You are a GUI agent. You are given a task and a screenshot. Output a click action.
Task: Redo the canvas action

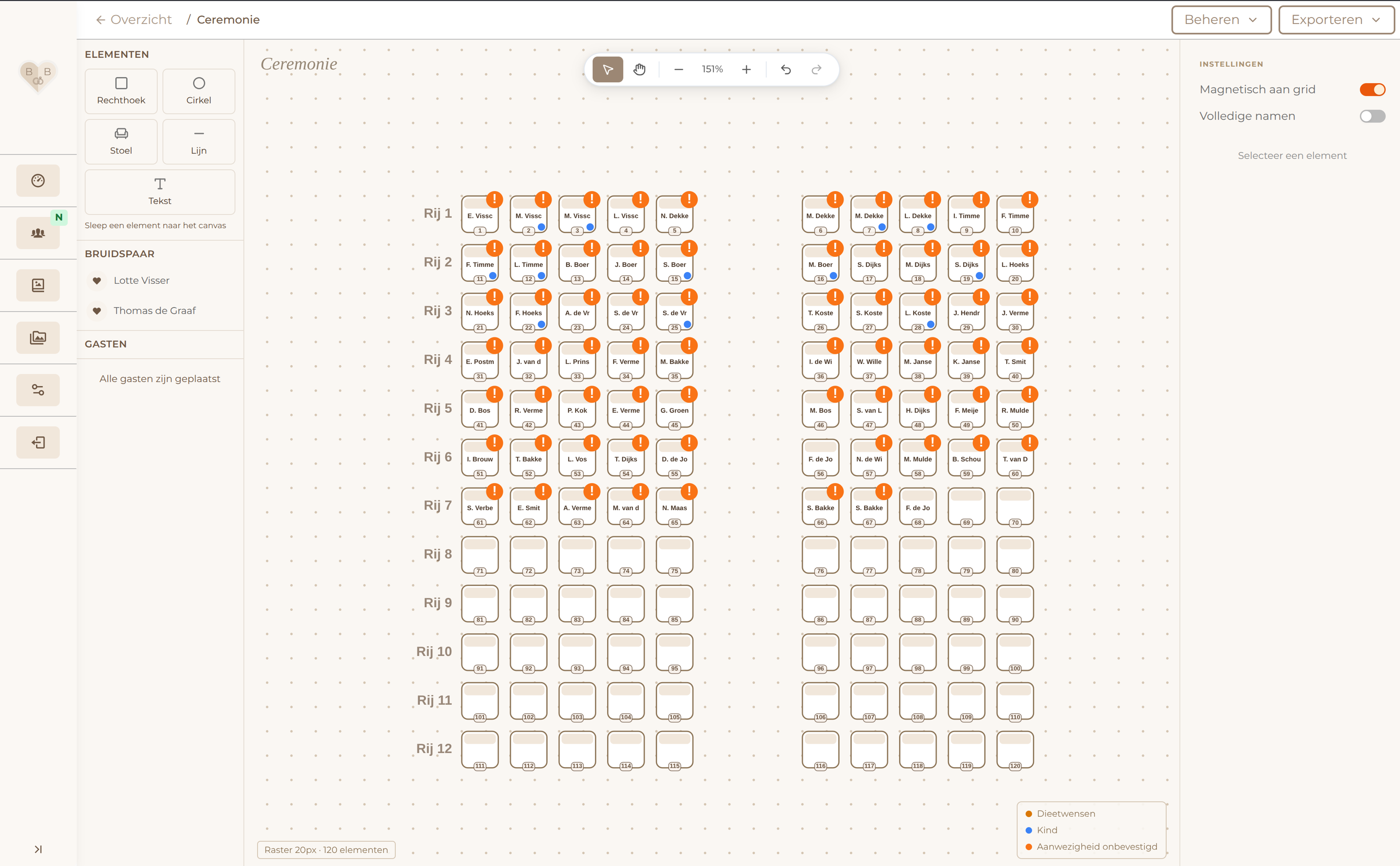[x=817, y=69]
